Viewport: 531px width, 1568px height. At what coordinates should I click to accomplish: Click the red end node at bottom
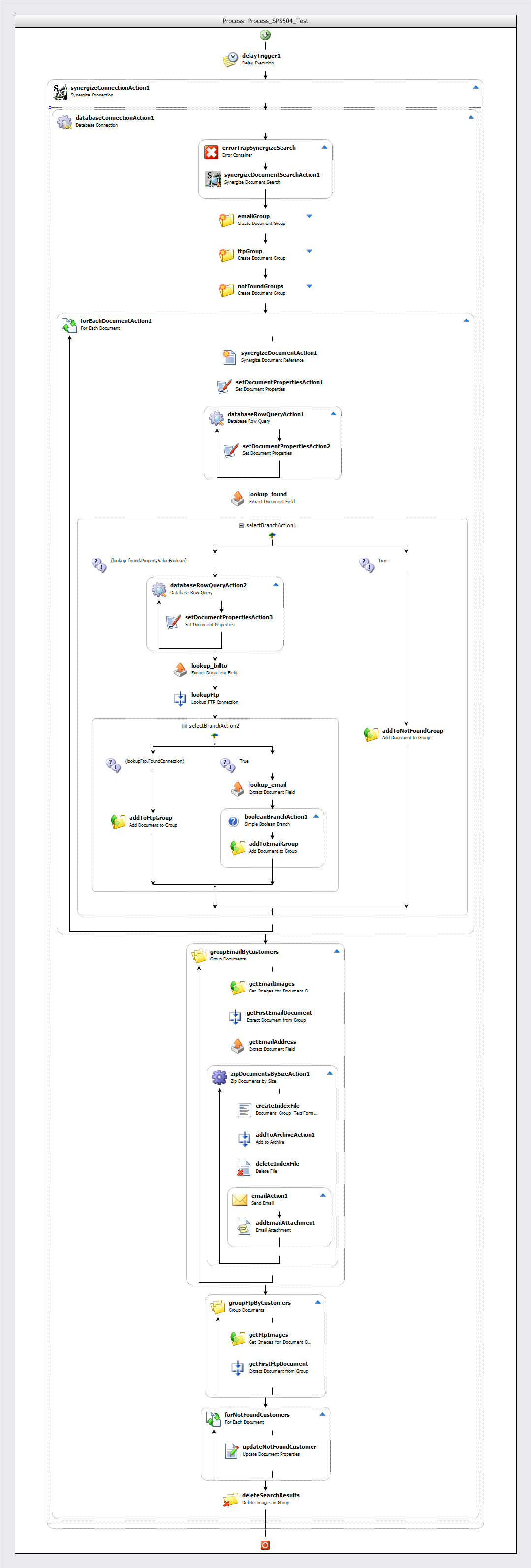[265, 1545]
